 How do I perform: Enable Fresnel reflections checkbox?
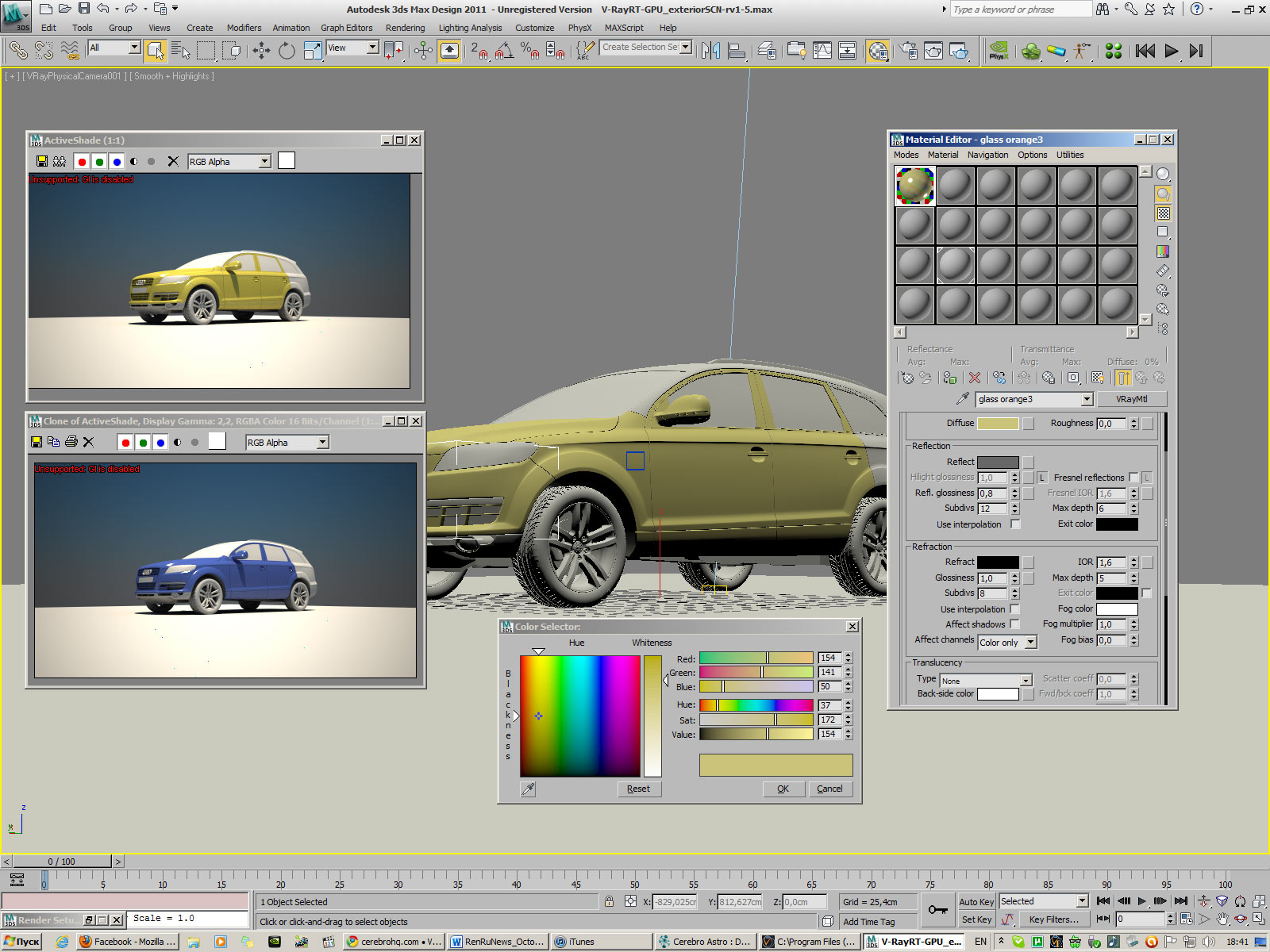point(1133,478)
